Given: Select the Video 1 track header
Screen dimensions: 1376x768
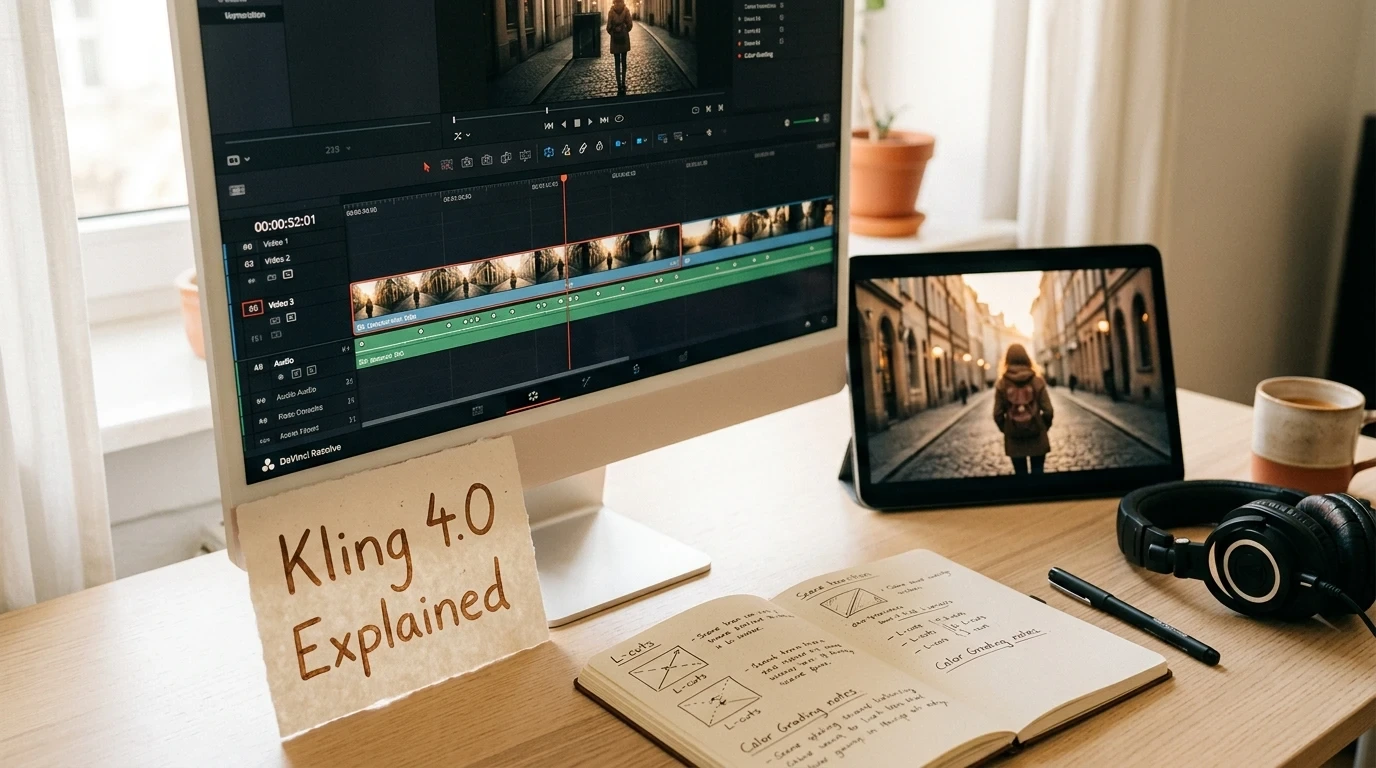Looking at the screenshot, I should coord(275,243).
